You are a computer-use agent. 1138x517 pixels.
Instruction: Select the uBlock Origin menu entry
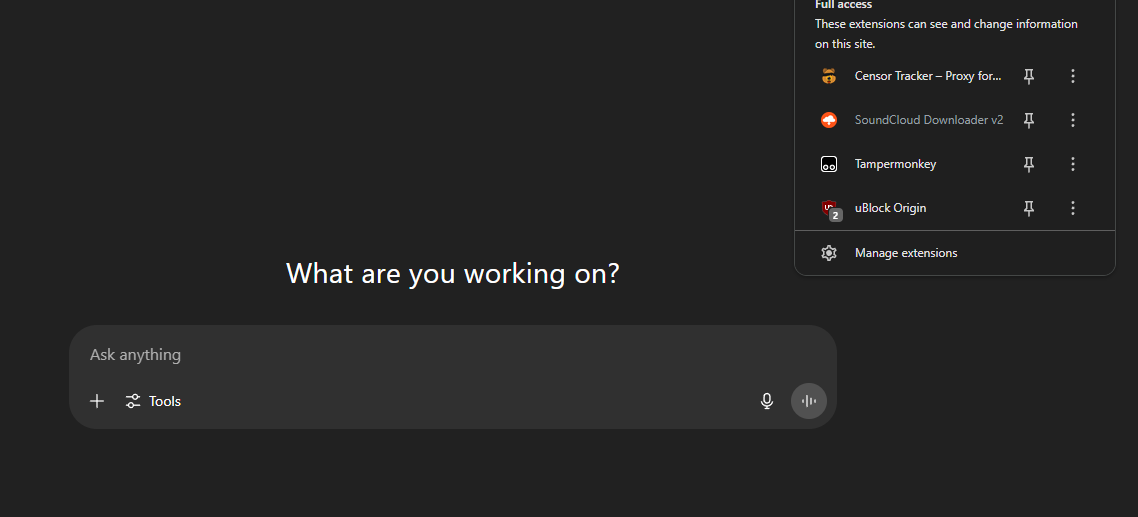[x=890, y=208]
